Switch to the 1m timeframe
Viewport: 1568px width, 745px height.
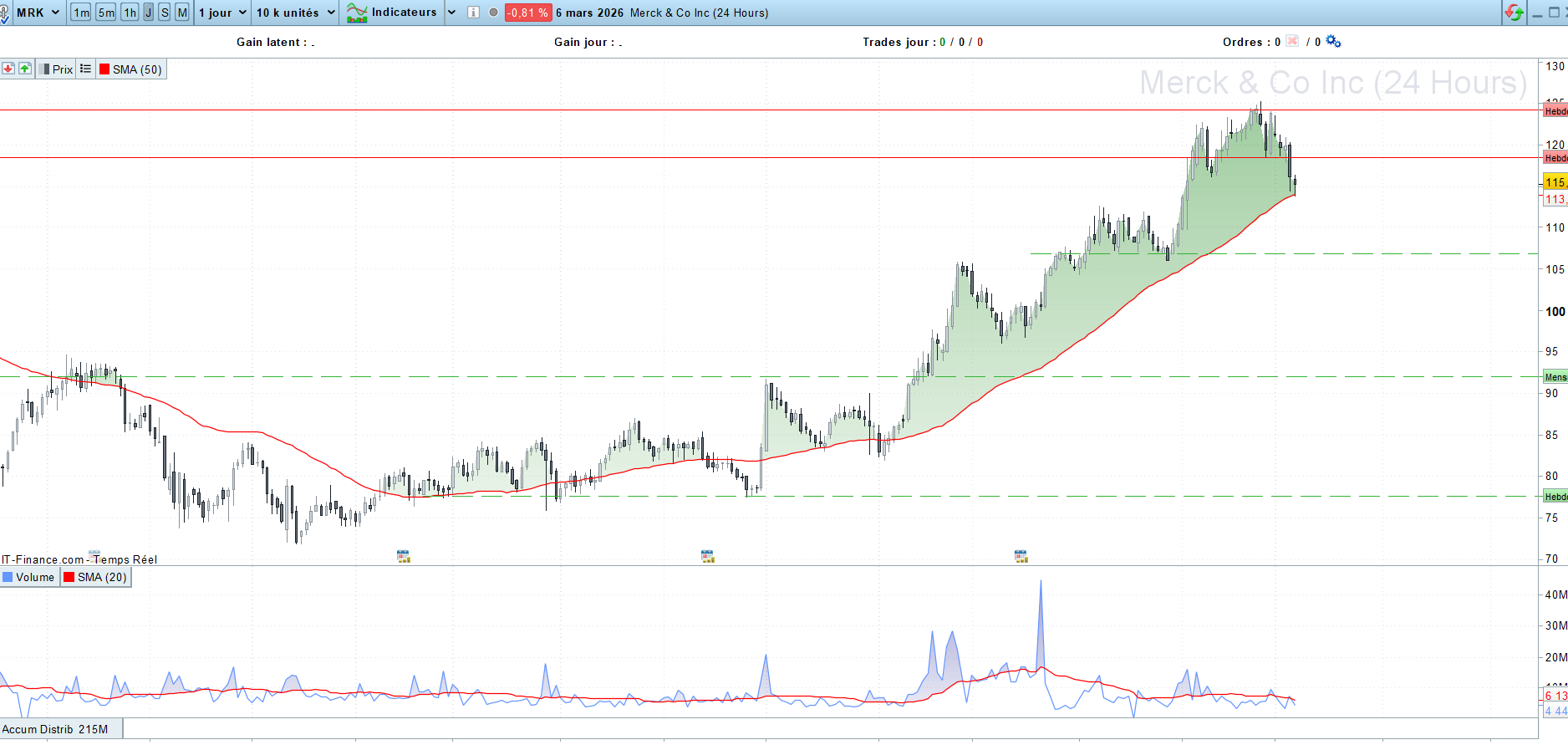click(x=81, y=13)
